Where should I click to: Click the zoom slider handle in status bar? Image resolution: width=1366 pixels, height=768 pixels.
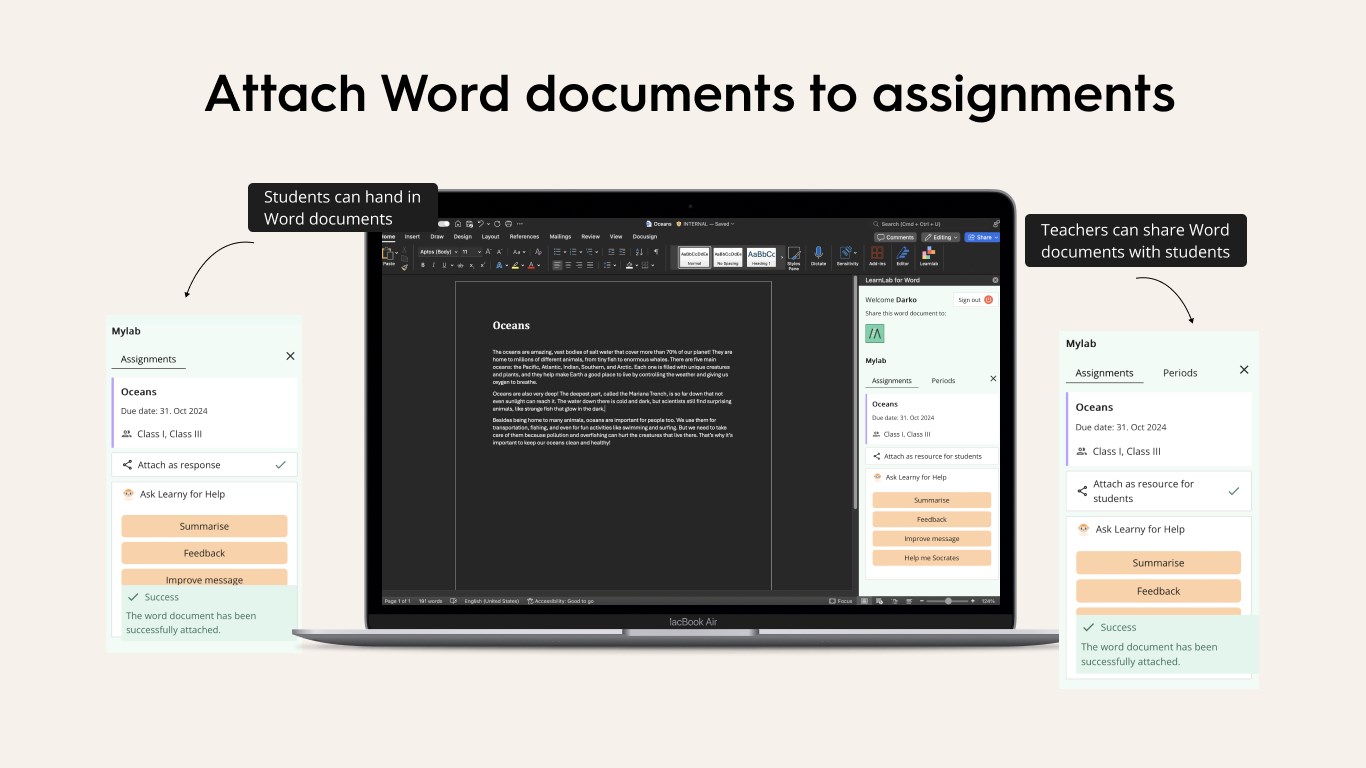point(948,601)
